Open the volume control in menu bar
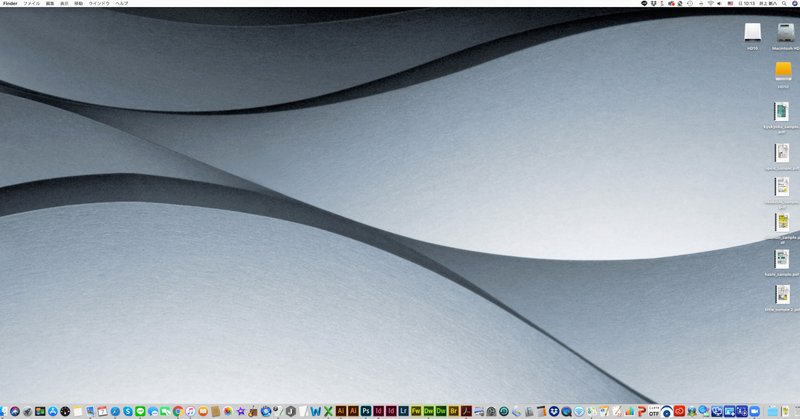Viewport: 800px width, 419px height. point(719,3)
